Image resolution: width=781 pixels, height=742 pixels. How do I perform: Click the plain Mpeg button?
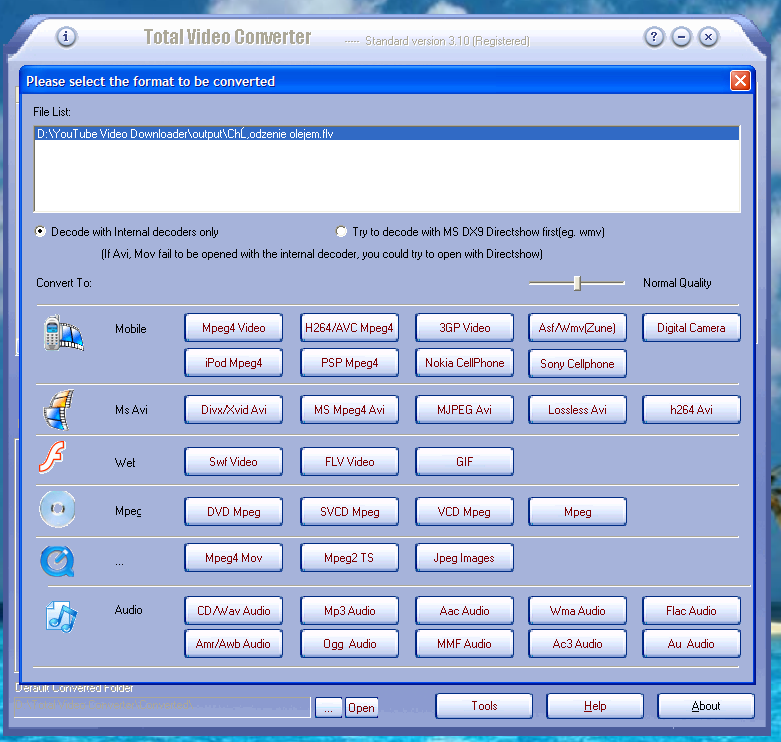pos(577,512)
